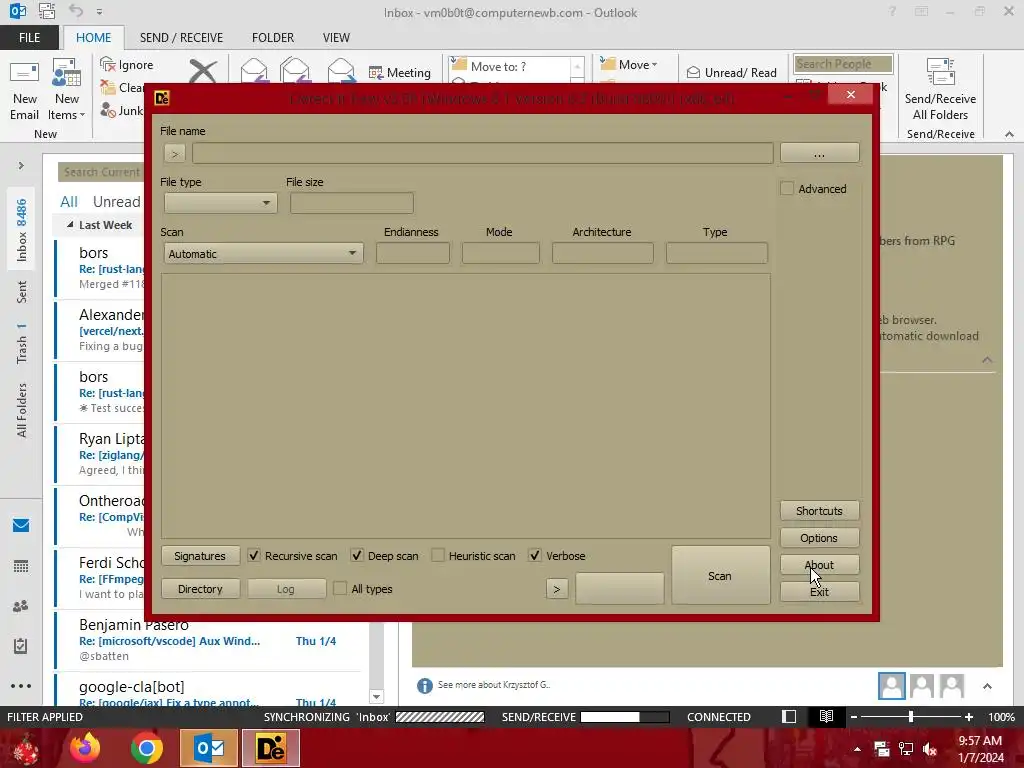Switch to the FOLDER ribbon tab
1024x768 pixels.
pyautogui.click(x=273, y=37)
